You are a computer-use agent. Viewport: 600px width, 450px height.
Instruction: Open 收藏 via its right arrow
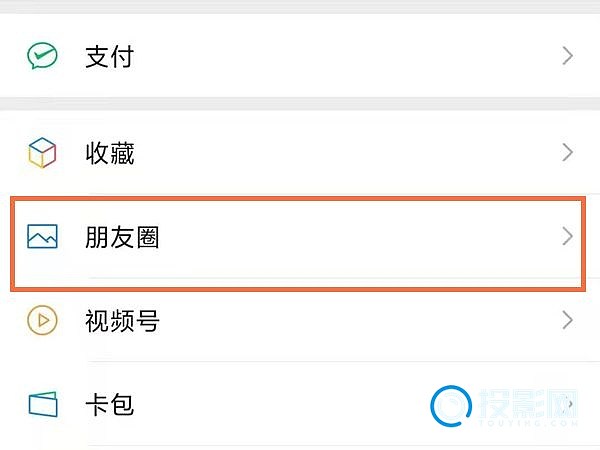click(x=567, y=153)
